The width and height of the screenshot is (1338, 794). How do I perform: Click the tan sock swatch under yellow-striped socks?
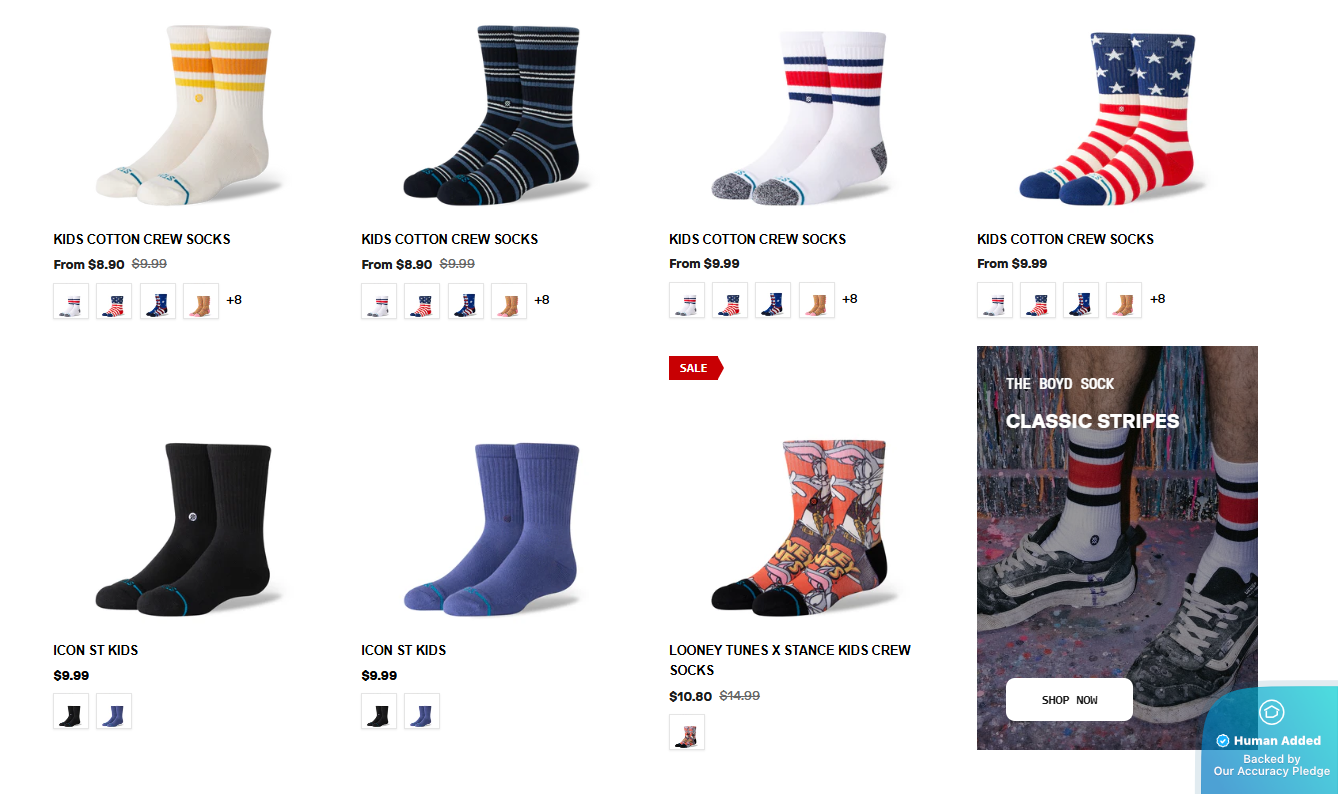click(x=201, y=301)
